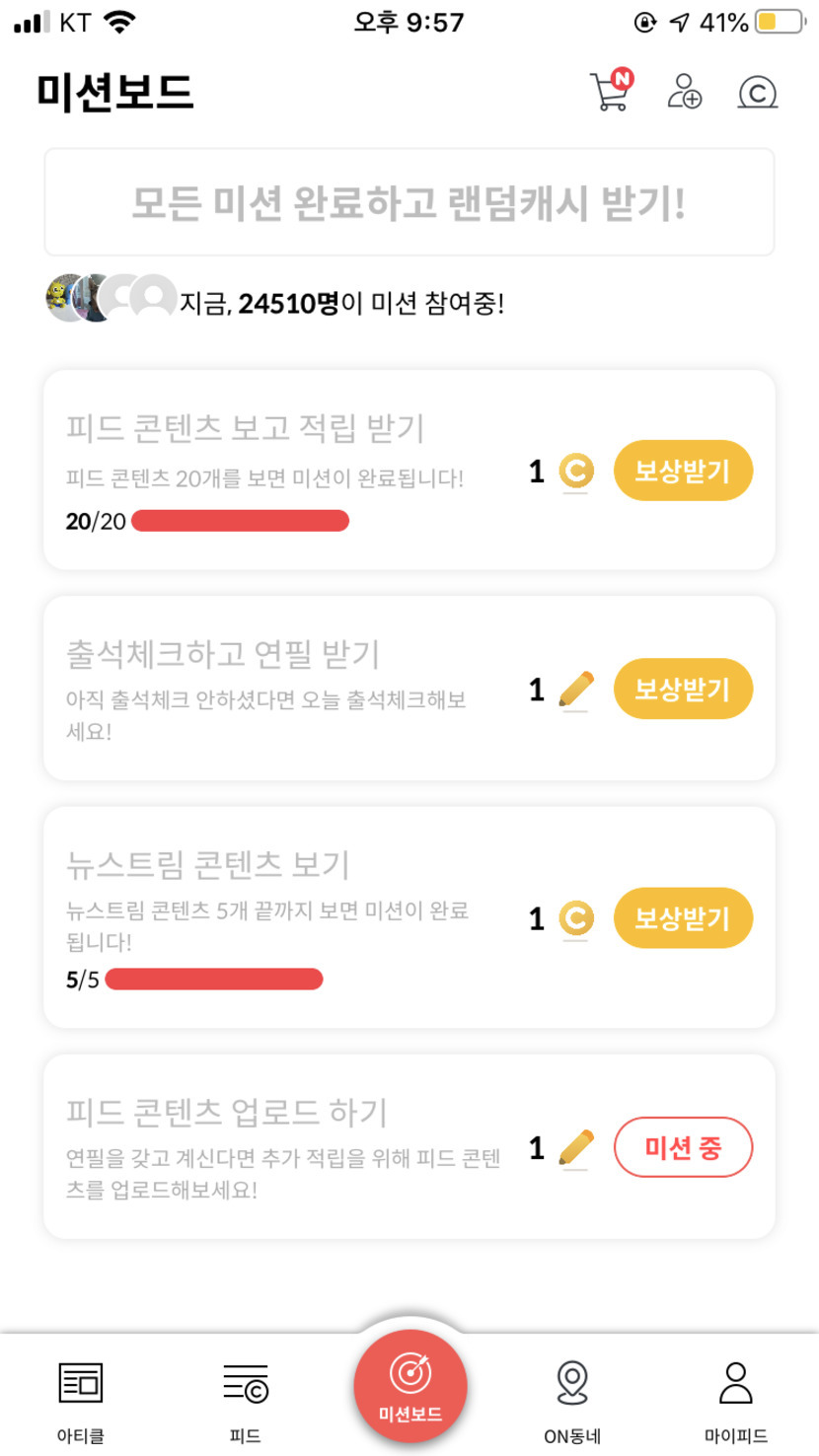The image size is (819, 1456).
Task: Tap the add friend icon
Action: tap(684, 92)
